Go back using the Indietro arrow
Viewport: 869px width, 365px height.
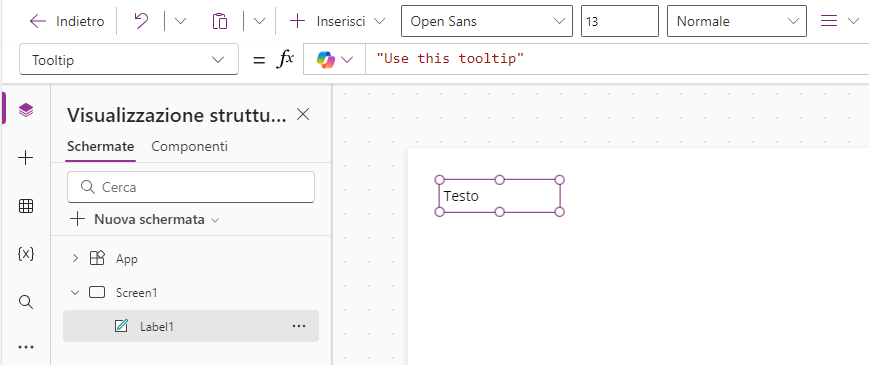coord(38,22)
